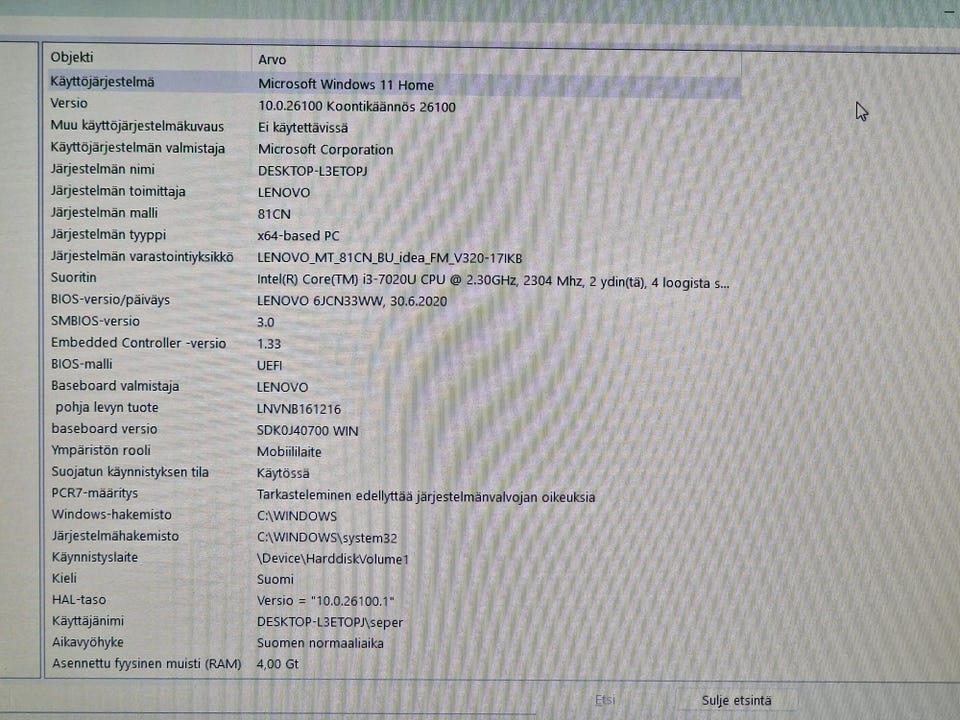Select Järjestelmän varastointiyksikkö row

[142, 257]
